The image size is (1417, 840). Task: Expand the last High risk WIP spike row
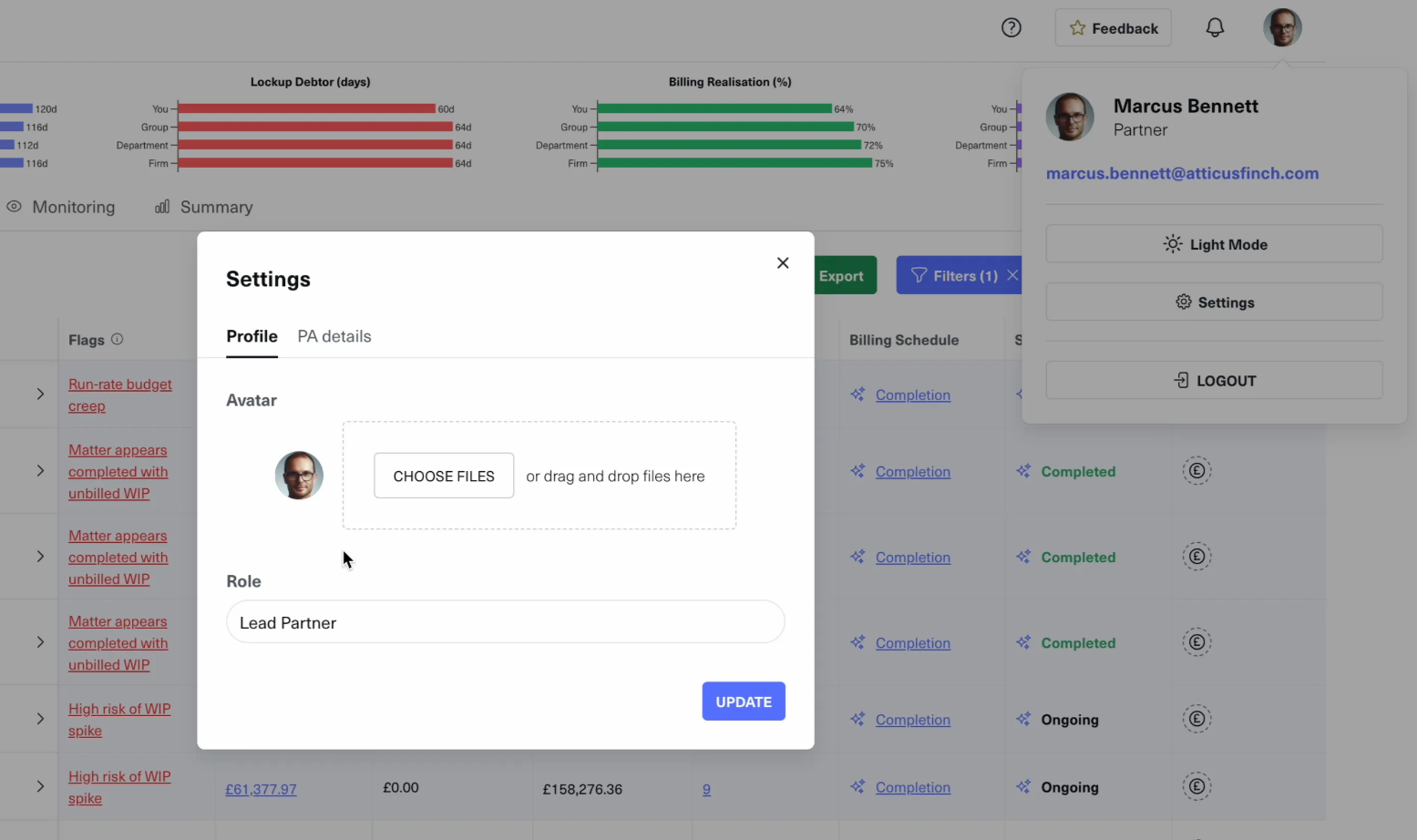[x=40, y=787]
